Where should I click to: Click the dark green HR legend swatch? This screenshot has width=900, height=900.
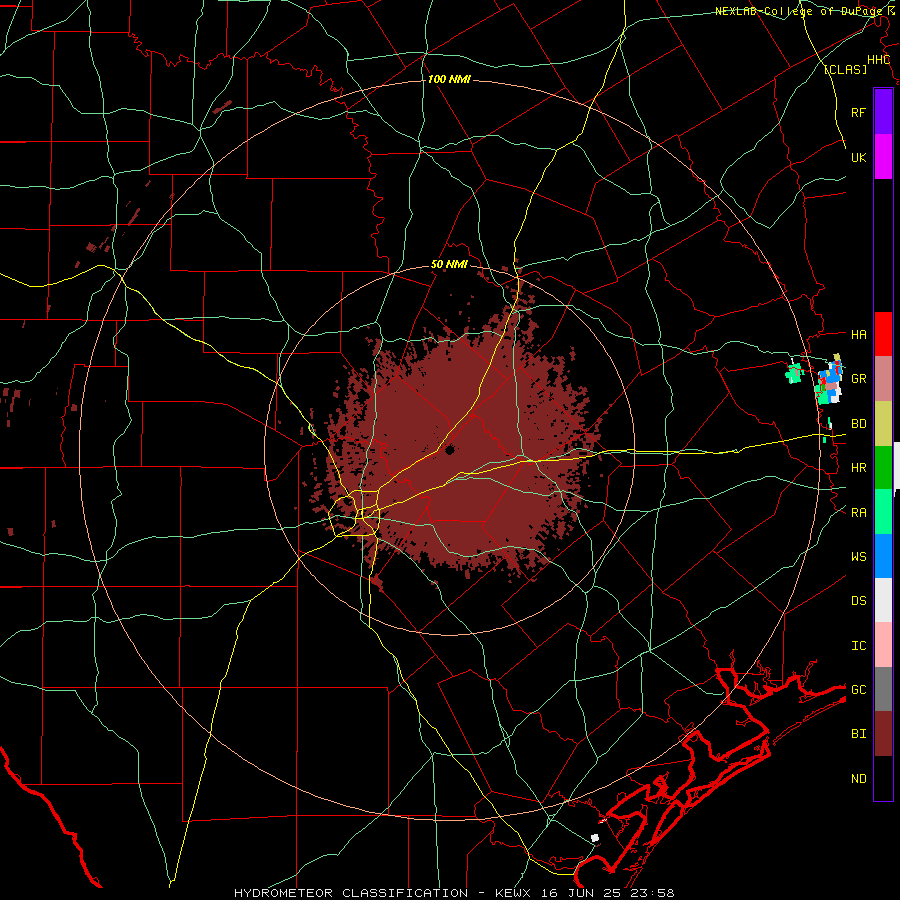tap(883, 468)
